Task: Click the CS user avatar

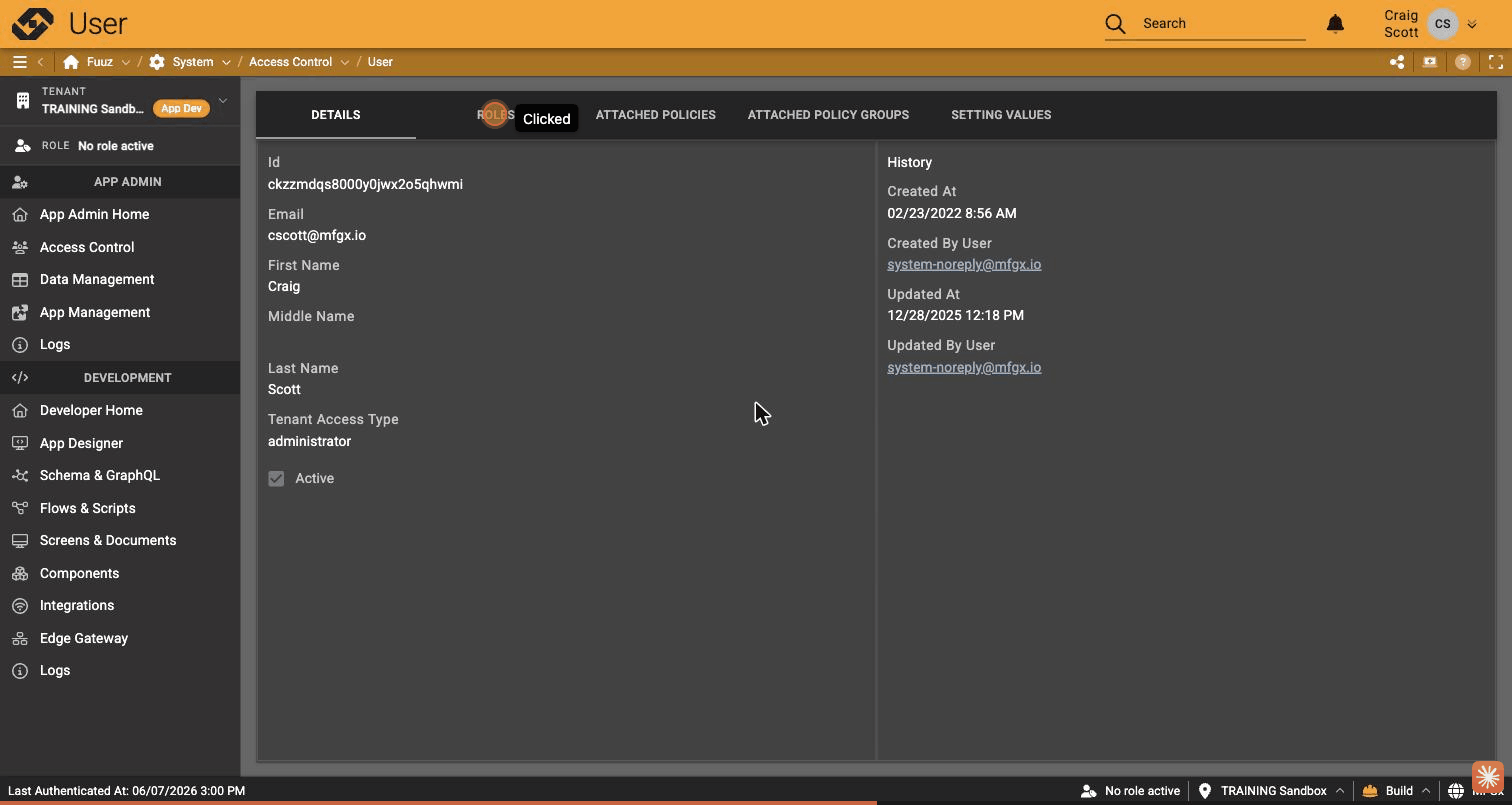Action: pos(1443,24)
